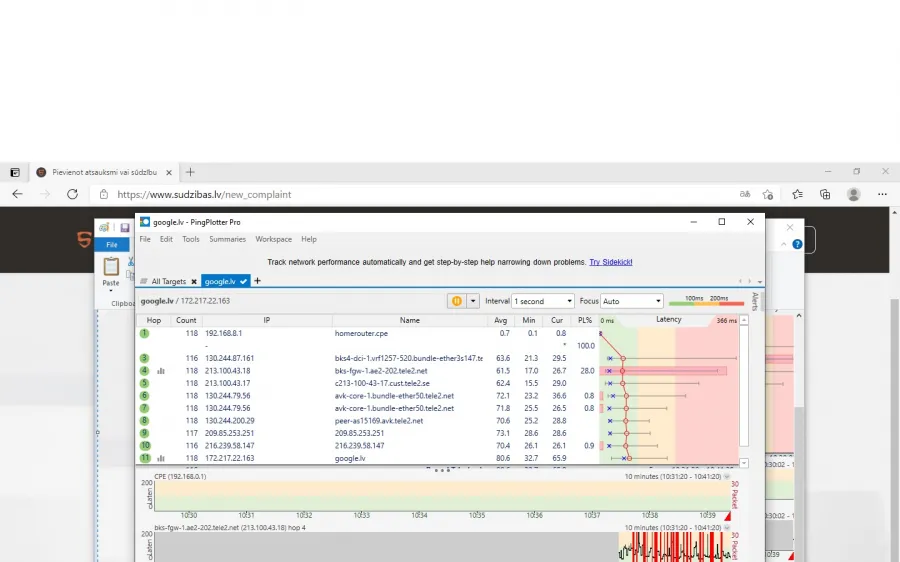Toggle timeline graph icon for hop 4
Viewport: 900px width, 562px height.
[161, 371]
